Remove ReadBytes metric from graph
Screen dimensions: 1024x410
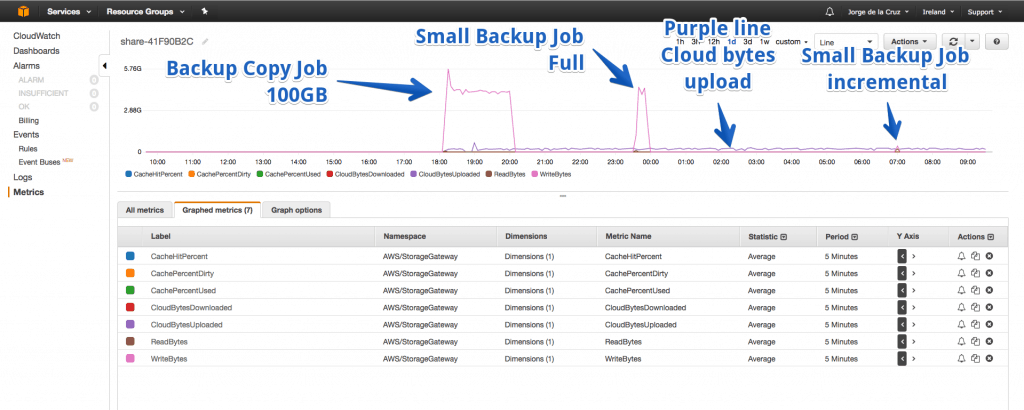(x=989, y=341)
